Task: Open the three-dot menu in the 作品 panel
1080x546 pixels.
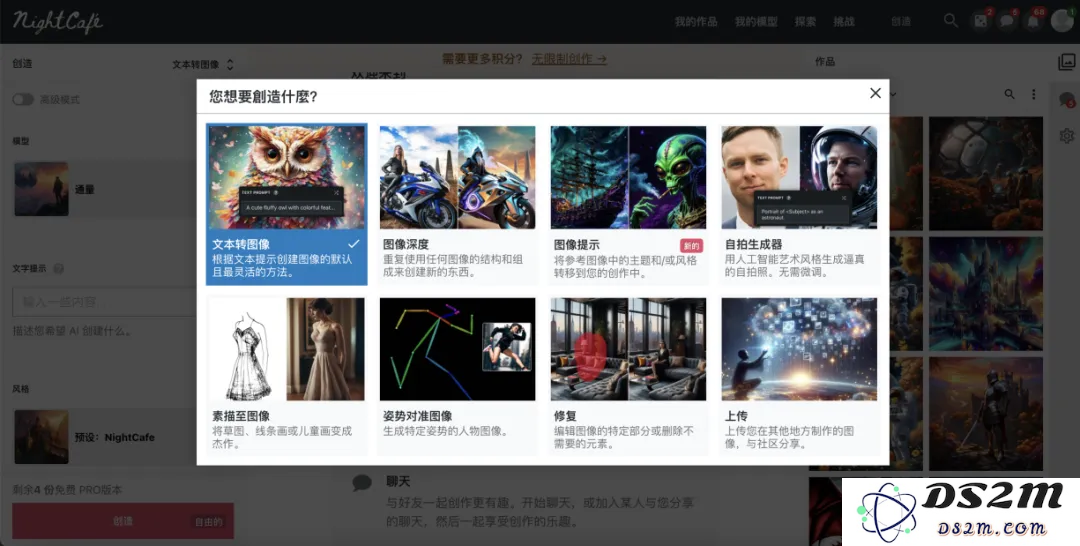Action: [1033, 94]
